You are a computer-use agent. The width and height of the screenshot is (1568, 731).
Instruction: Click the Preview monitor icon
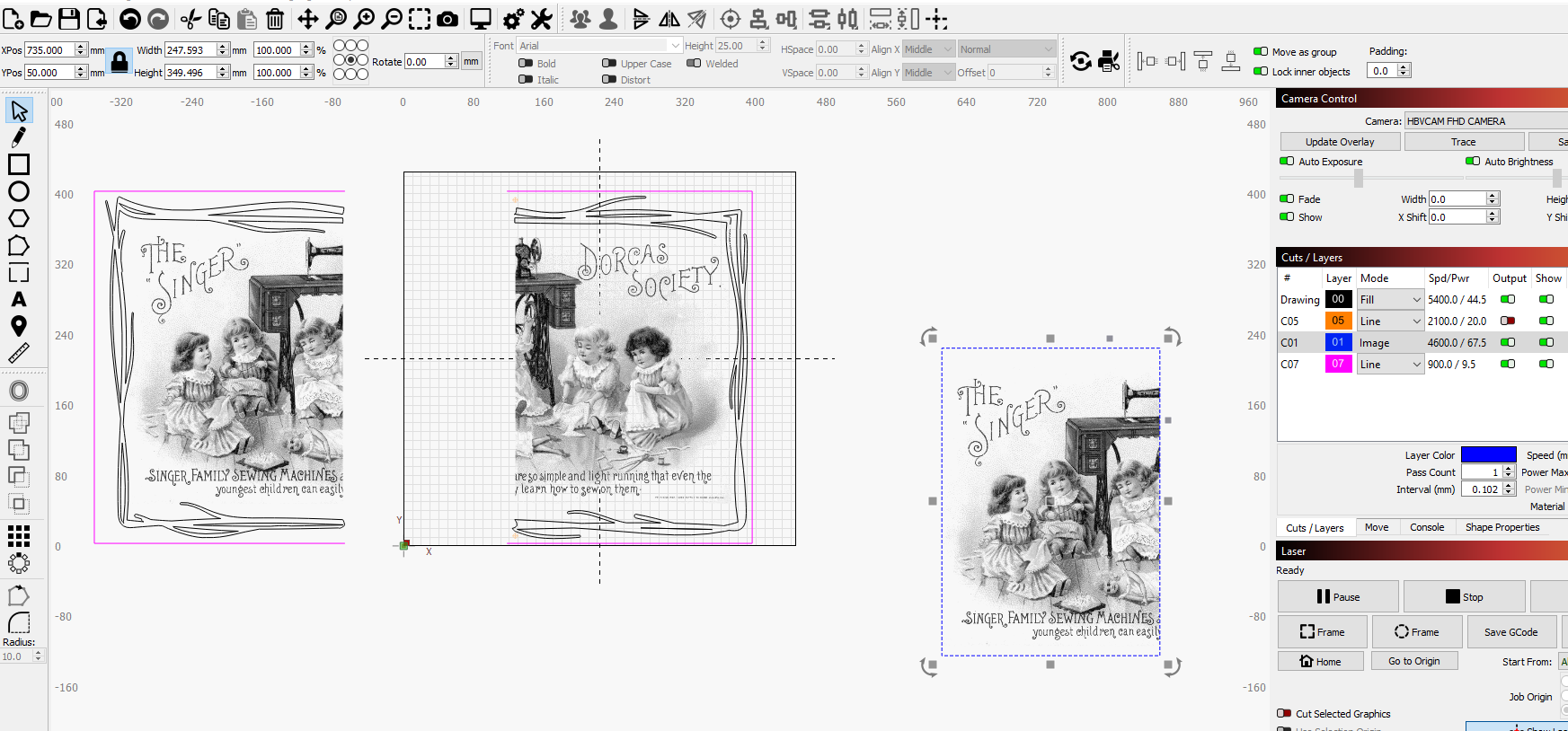coord(481,19)
